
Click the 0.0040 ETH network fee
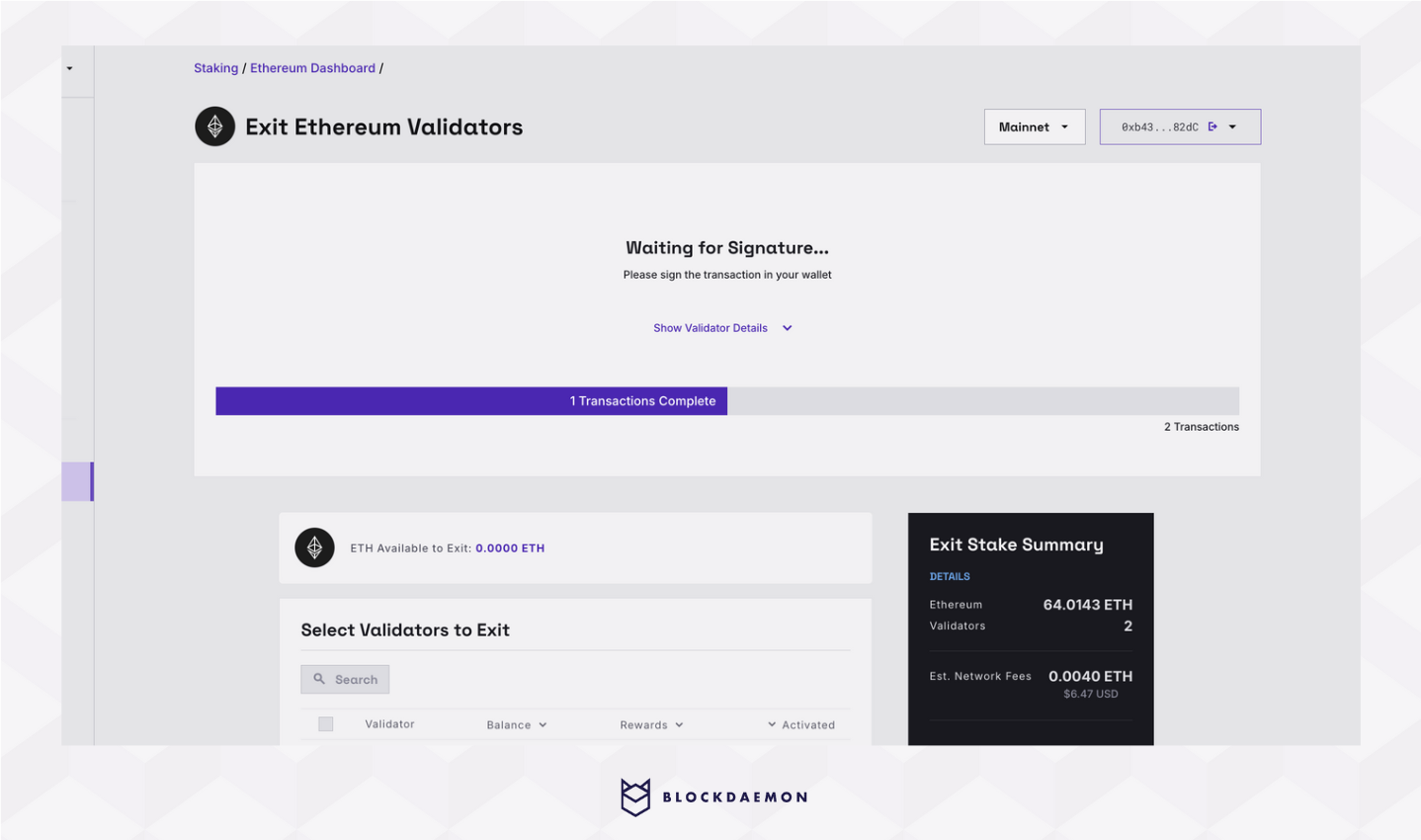click(x=1091, y=676)
